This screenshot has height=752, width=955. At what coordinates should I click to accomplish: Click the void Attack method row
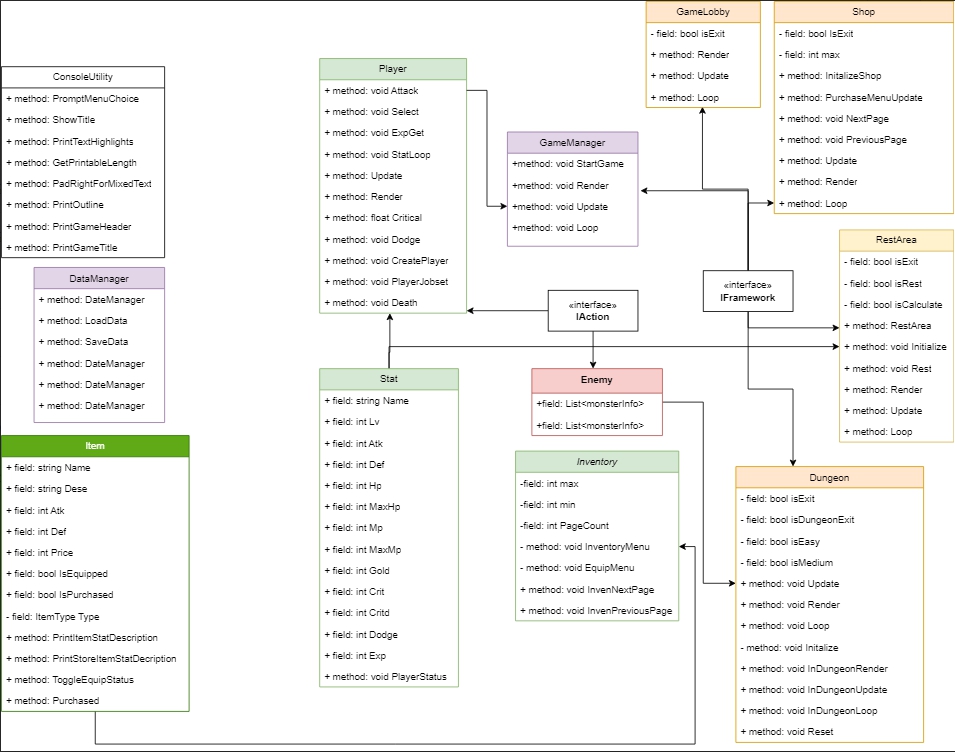click(393, 91)
